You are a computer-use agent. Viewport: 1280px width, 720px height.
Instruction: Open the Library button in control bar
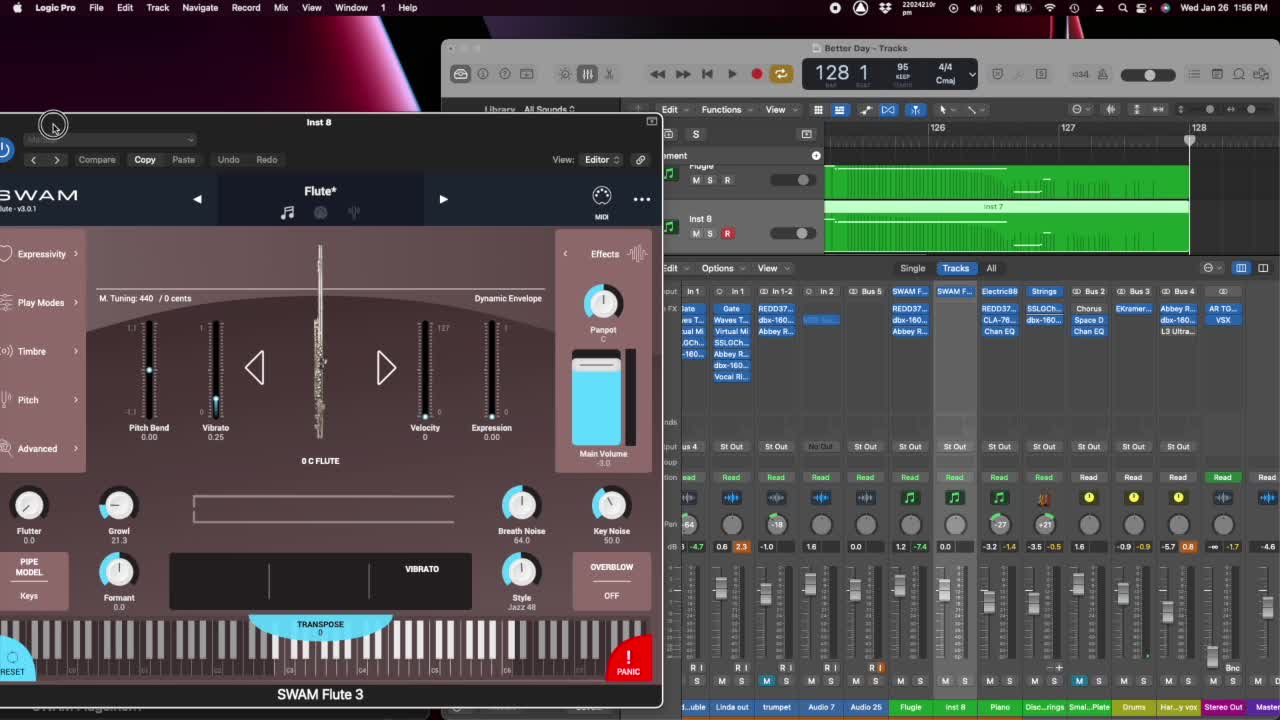(x=460, y=74)
